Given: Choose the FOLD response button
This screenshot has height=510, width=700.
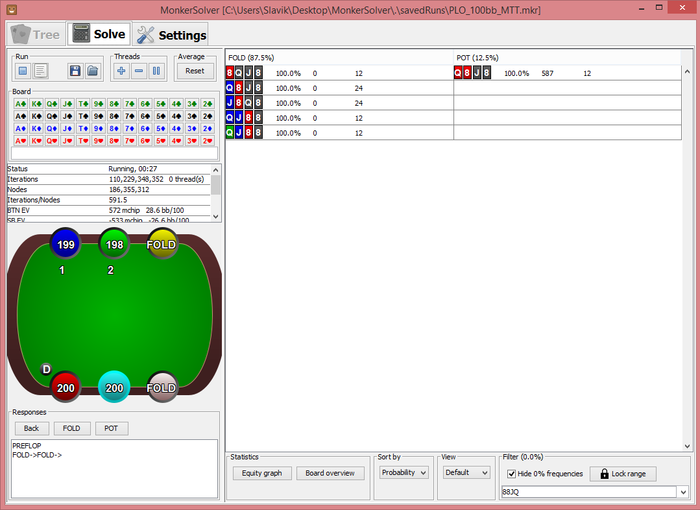Looking at the screenshot, I should coord(71,428).
